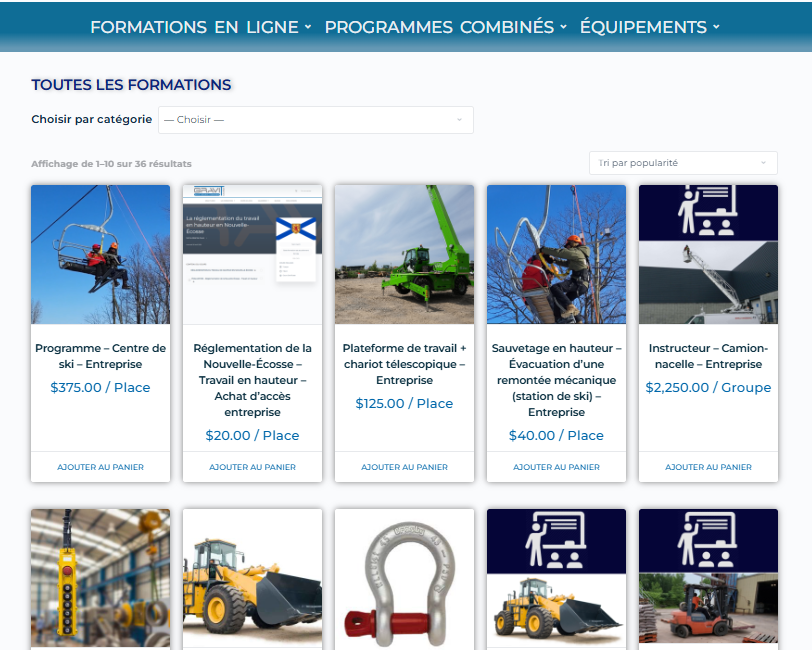This screenshot has width=812, height=650.
Task: Add Programme Centre de ski to cart
Action: [100, 467]
